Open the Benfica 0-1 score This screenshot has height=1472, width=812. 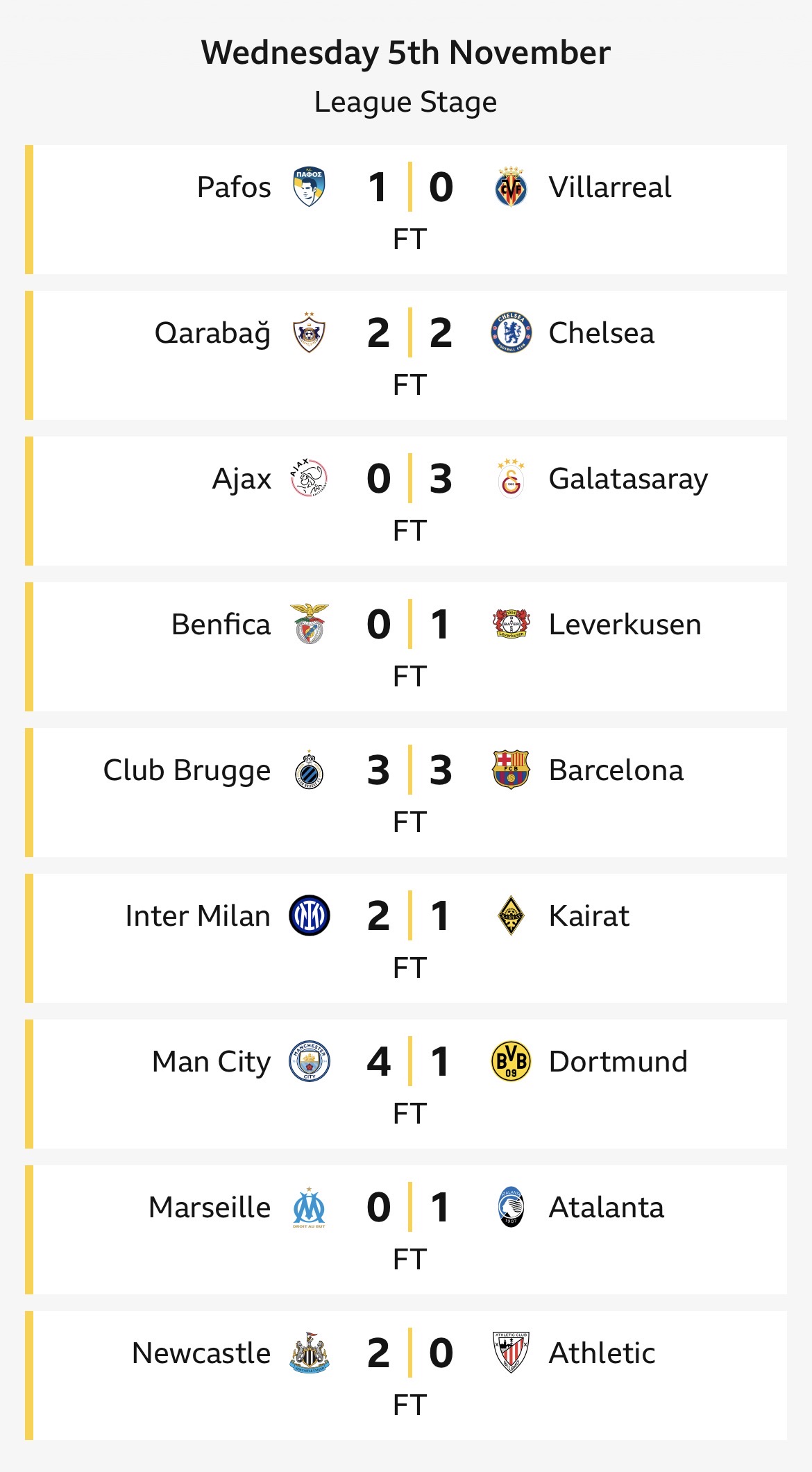pyautogui.click(x=409, y=625)
